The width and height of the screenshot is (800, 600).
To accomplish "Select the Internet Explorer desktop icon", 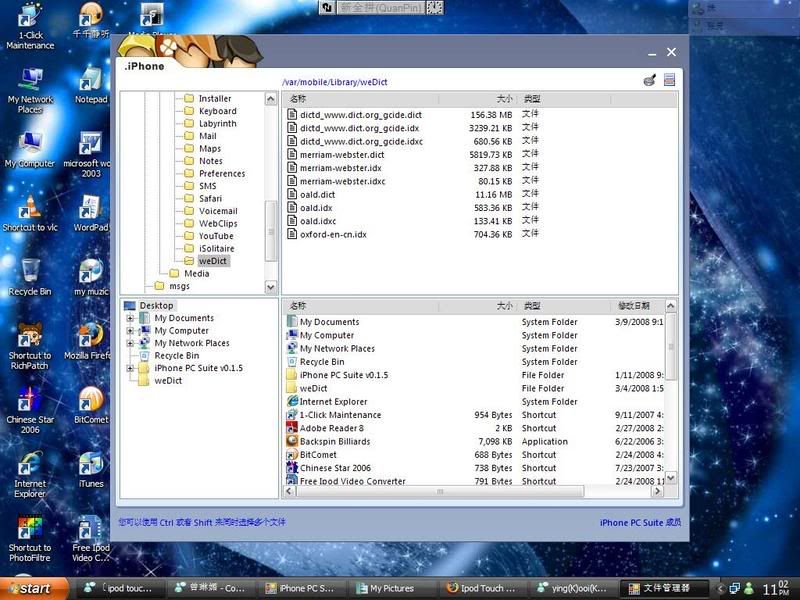I will (x=30, y=474).
